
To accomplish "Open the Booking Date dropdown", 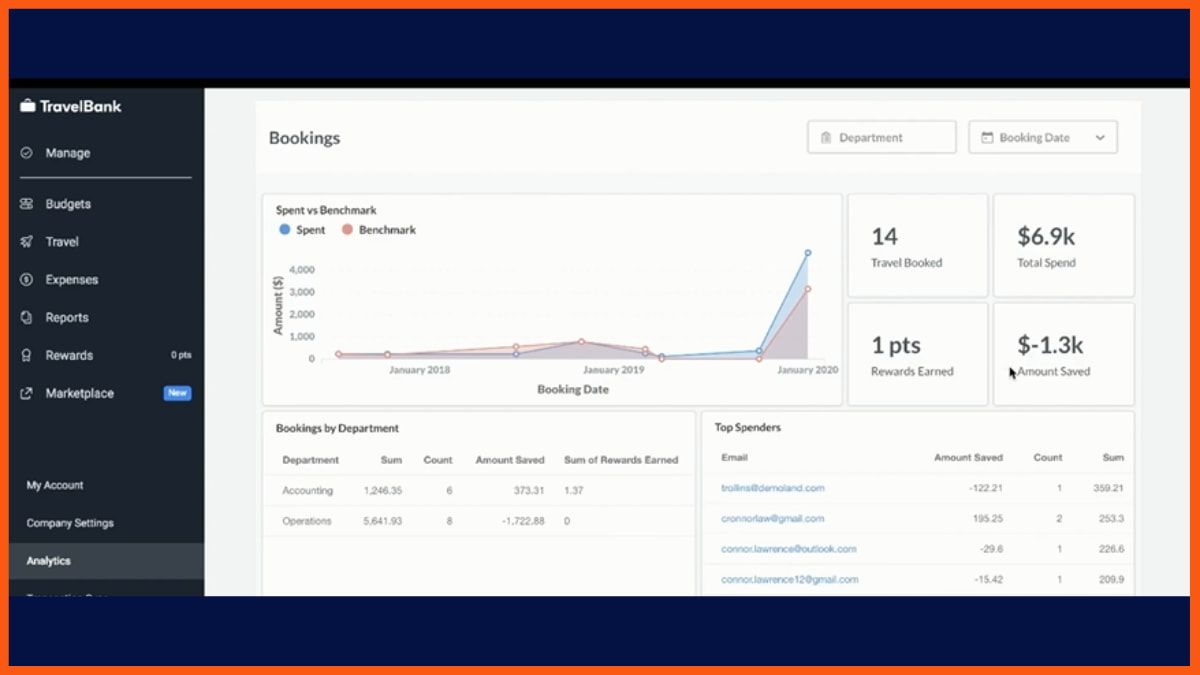I will coord(1042,138).
